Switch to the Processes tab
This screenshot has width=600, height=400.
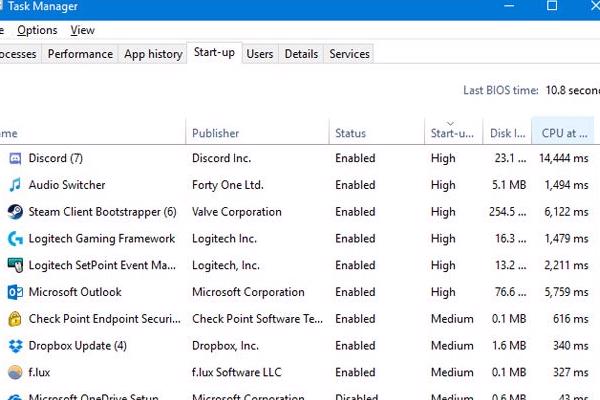tap(18, 54)
